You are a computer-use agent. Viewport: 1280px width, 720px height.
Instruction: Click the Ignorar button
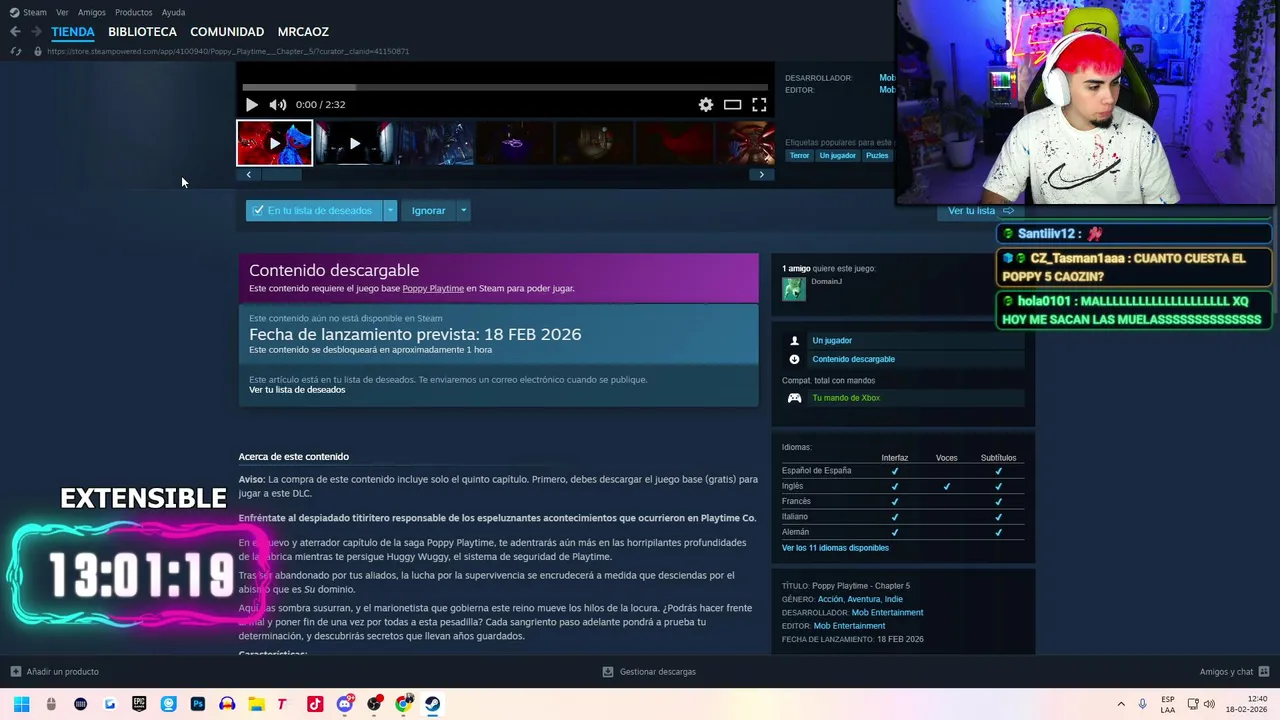pos(428,210)
